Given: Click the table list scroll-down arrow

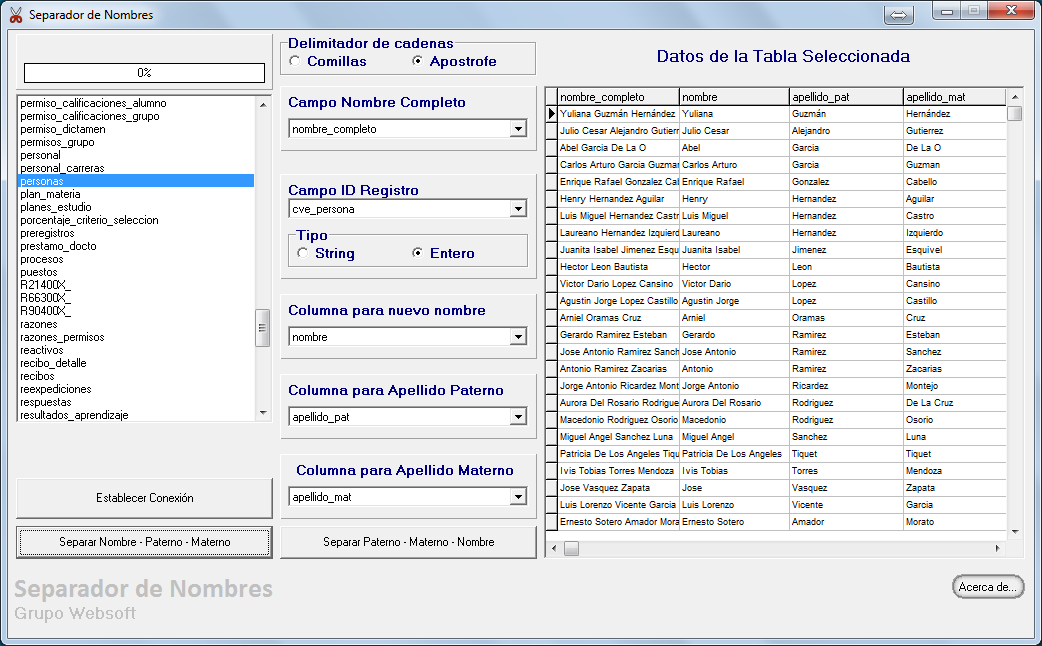Looking at the screenshot, I should click(x=262, y=413).
